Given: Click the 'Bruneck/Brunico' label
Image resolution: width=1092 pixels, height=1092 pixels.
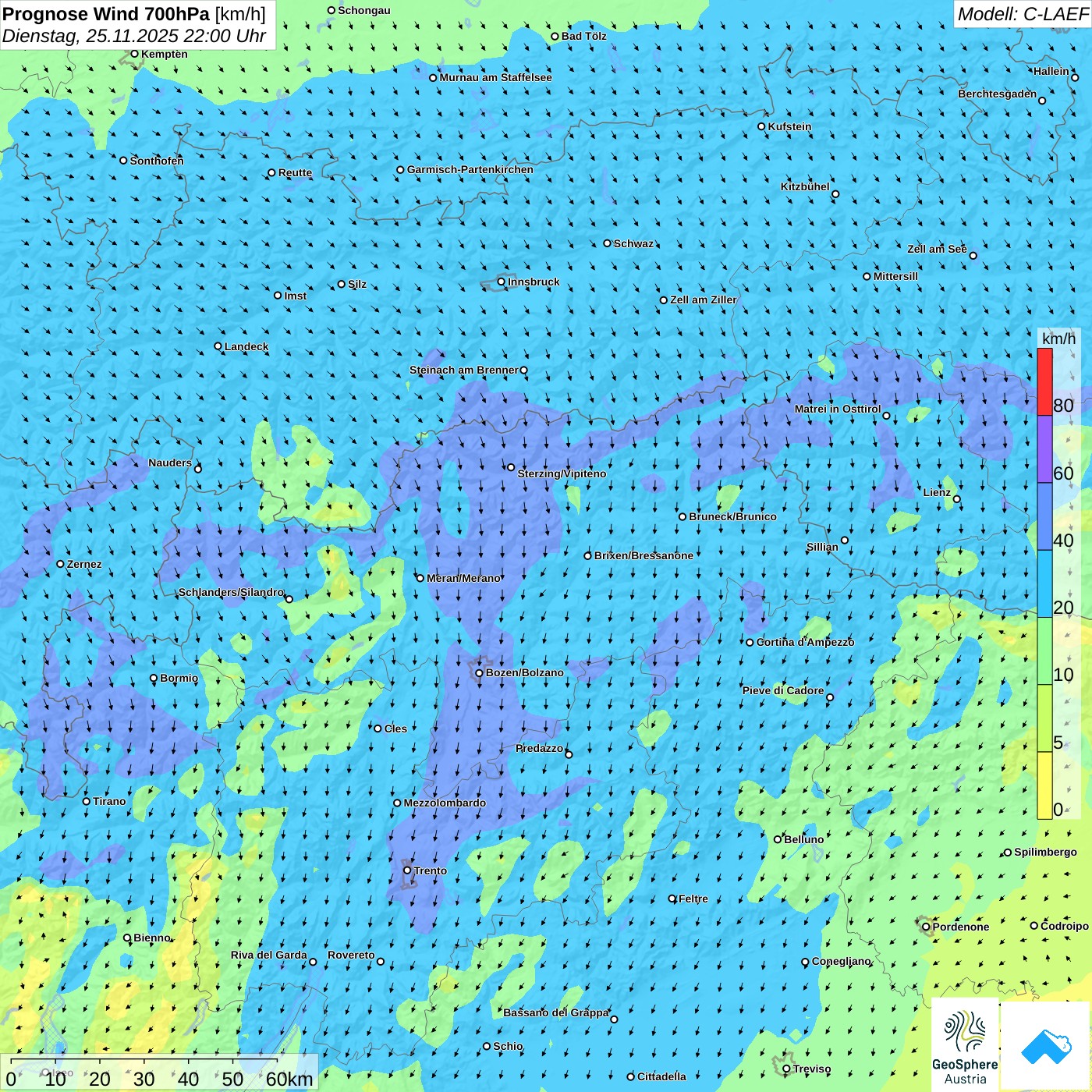Looking at the screenshot, I should (x=733, y=516).
